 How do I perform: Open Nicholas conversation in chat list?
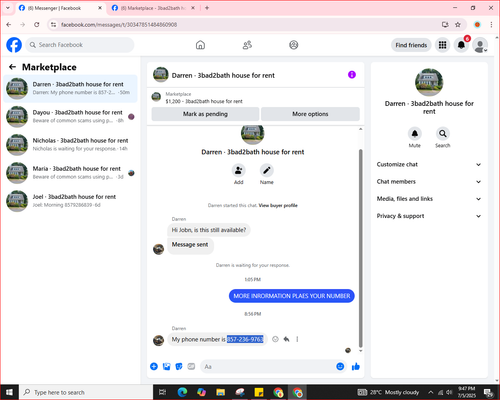coord(70,144)
